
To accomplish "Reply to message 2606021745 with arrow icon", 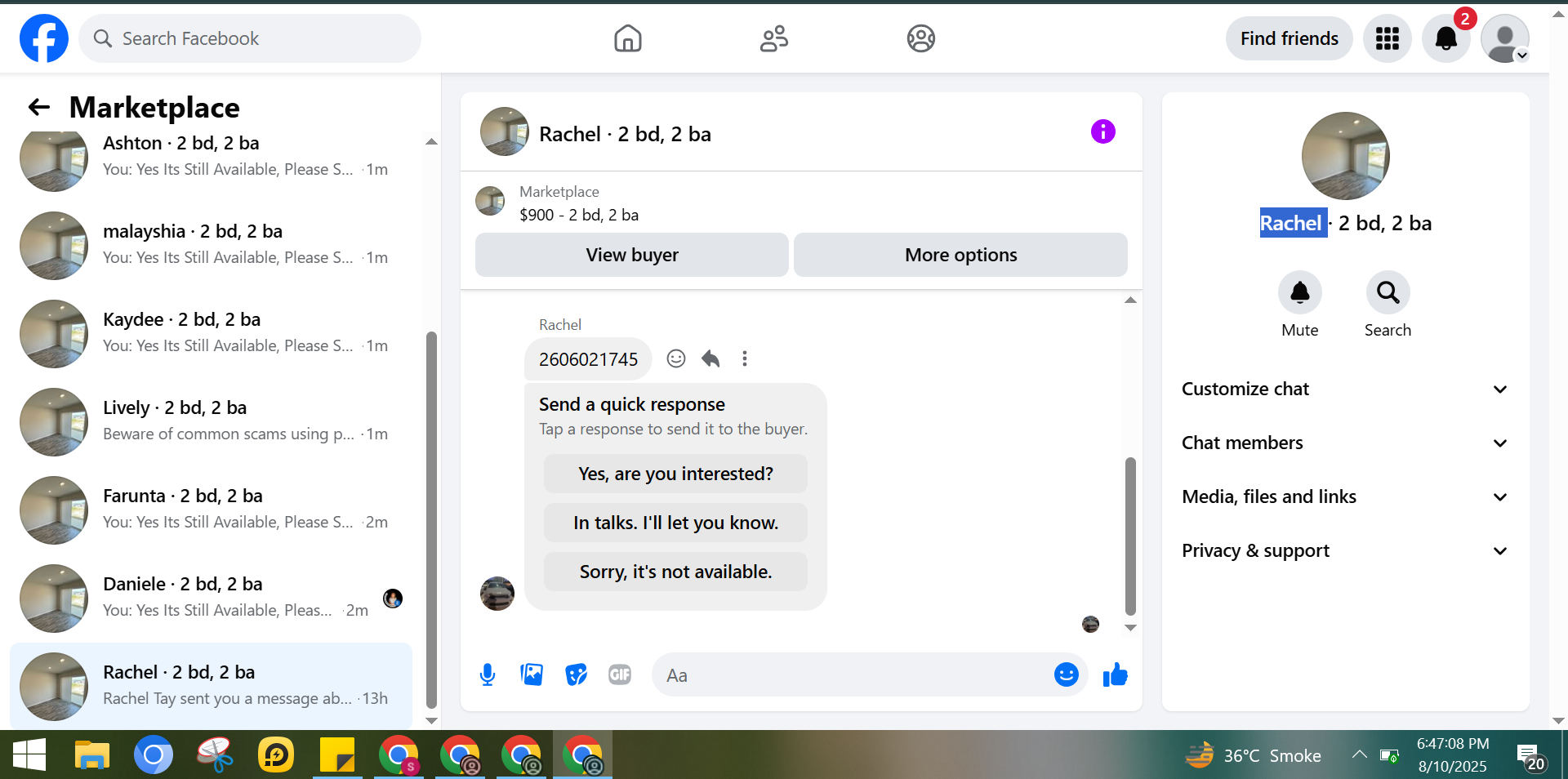I will click(710, 358).
